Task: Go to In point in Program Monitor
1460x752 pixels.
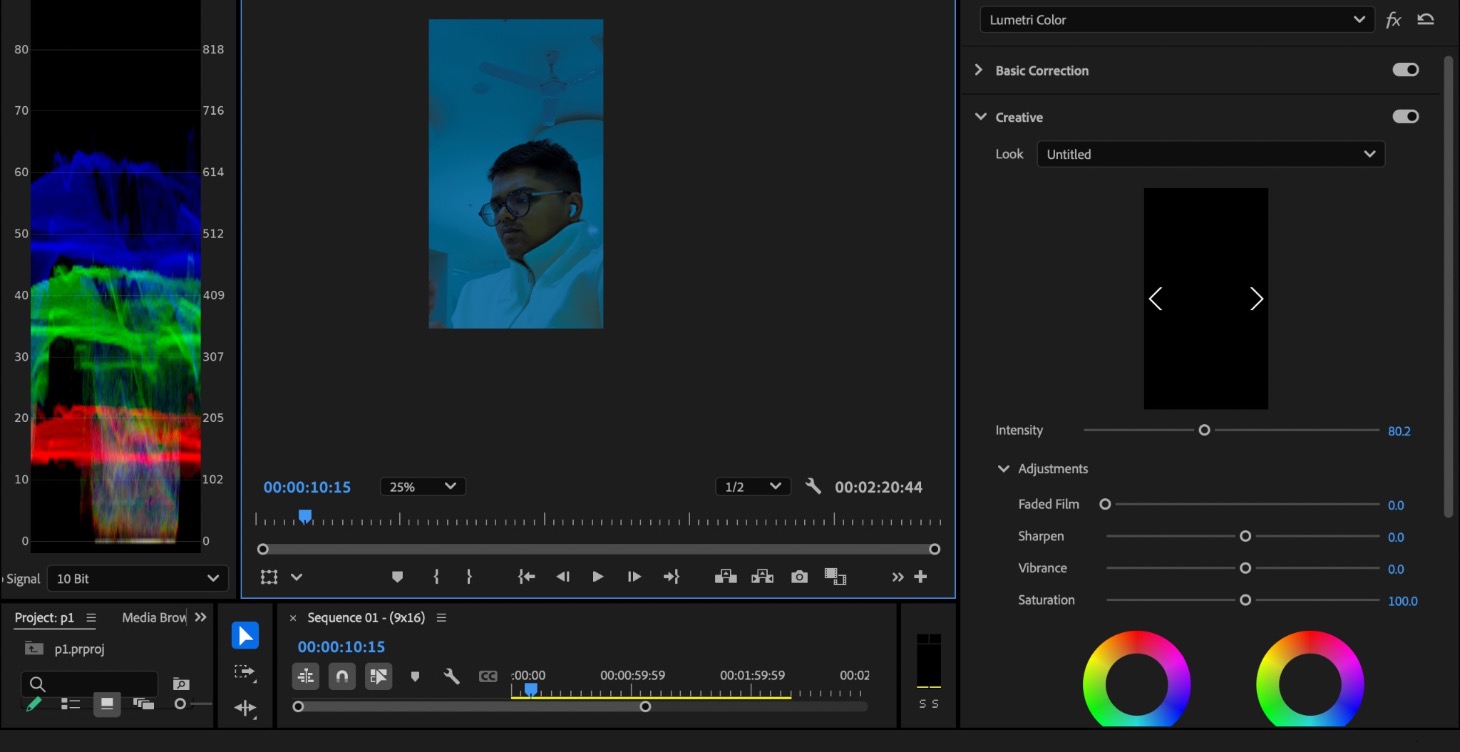Action: (x=526, y=577)
